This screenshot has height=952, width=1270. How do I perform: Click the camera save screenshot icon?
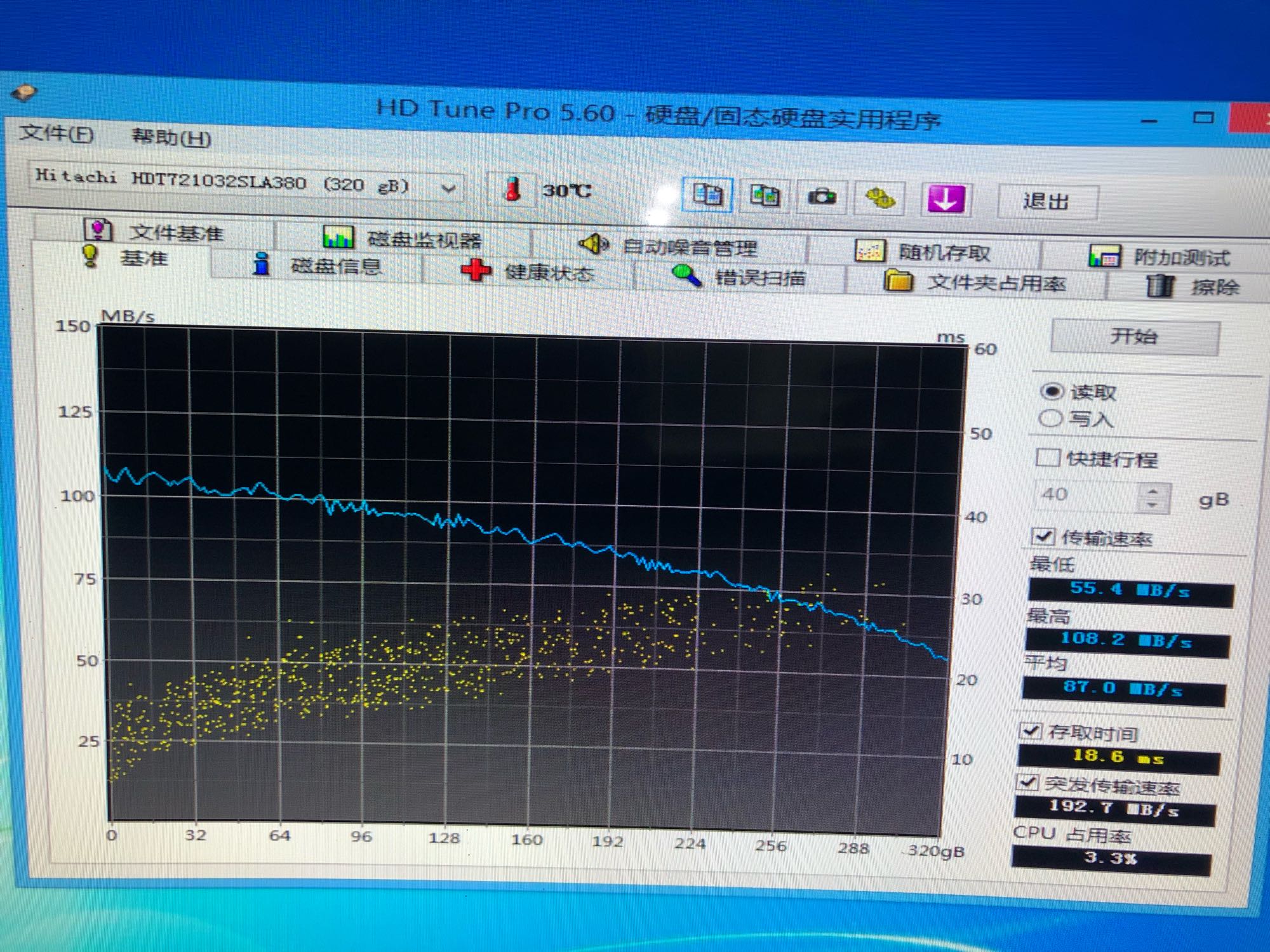click(x=822, y=197)
